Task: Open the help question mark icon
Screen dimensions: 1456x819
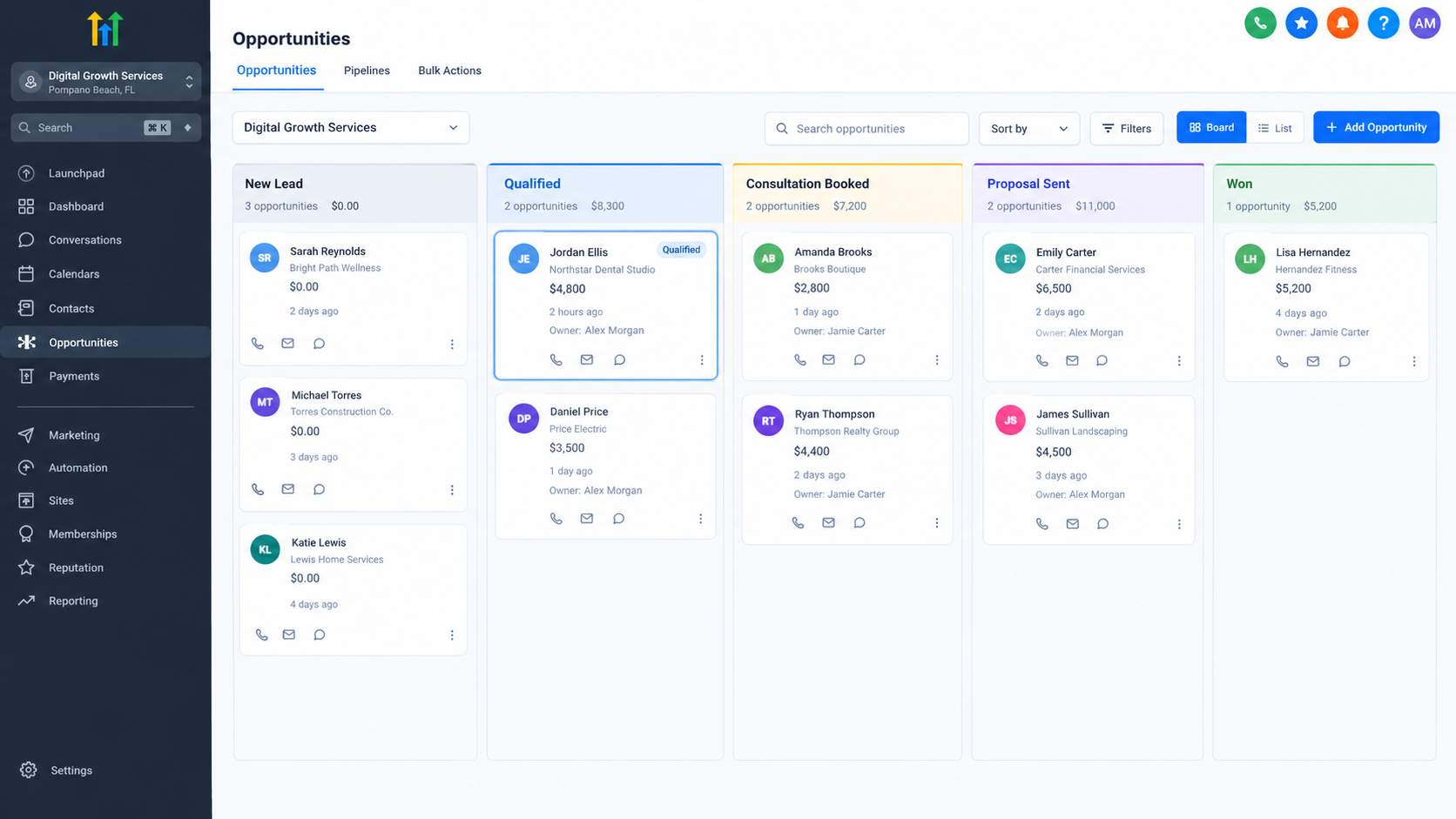Action: 1383,23
